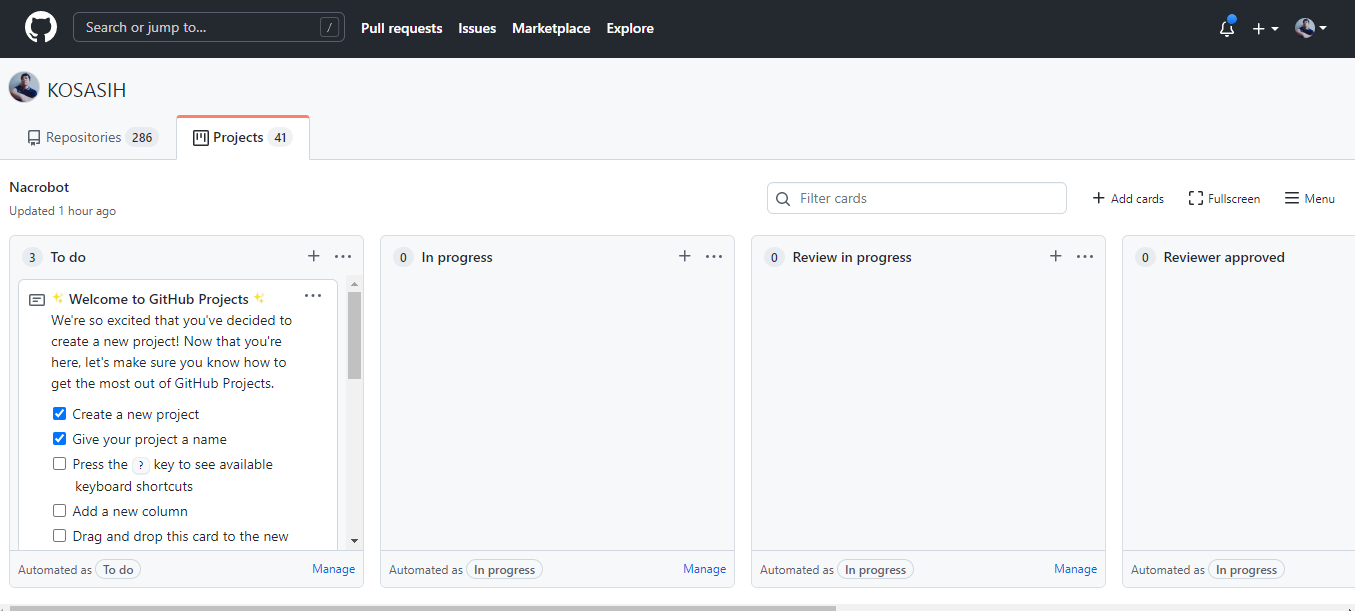Check the Add a new column checkbox
The height and width of the screenshot is (611, 1355).
point(59,510)
